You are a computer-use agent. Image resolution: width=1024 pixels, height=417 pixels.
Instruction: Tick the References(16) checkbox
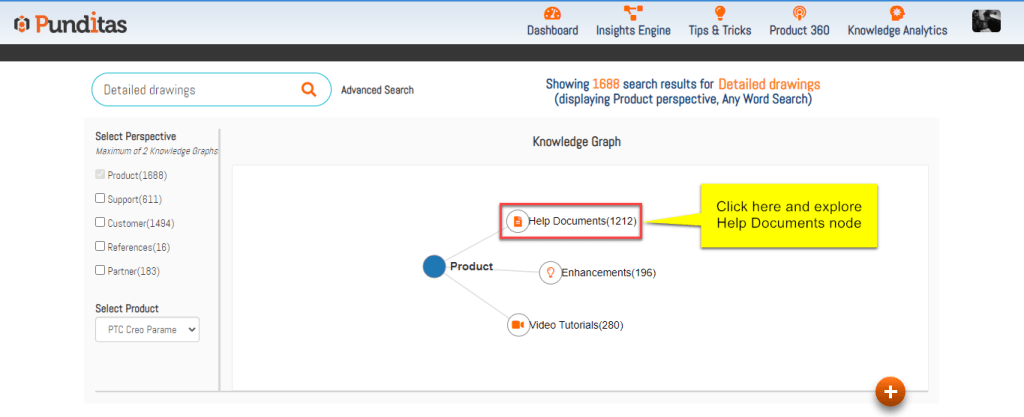100,246
